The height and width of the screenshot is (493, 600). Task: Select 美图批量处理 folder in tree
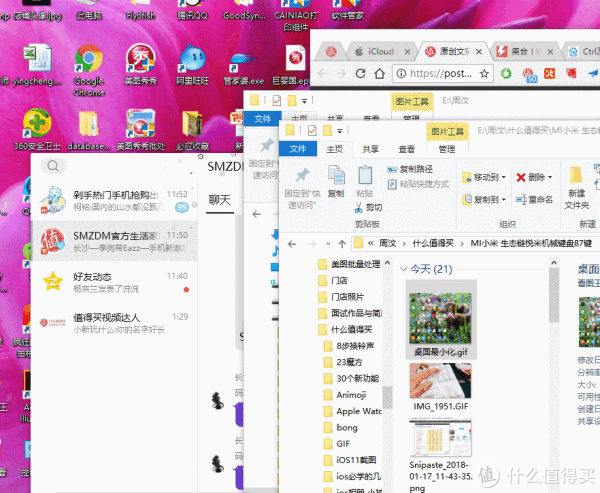[350, 264]
